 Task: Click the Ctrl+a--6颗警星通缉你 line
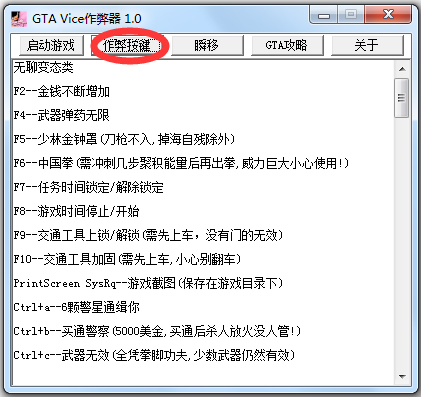pyautogui.click(x=77, y=307)
